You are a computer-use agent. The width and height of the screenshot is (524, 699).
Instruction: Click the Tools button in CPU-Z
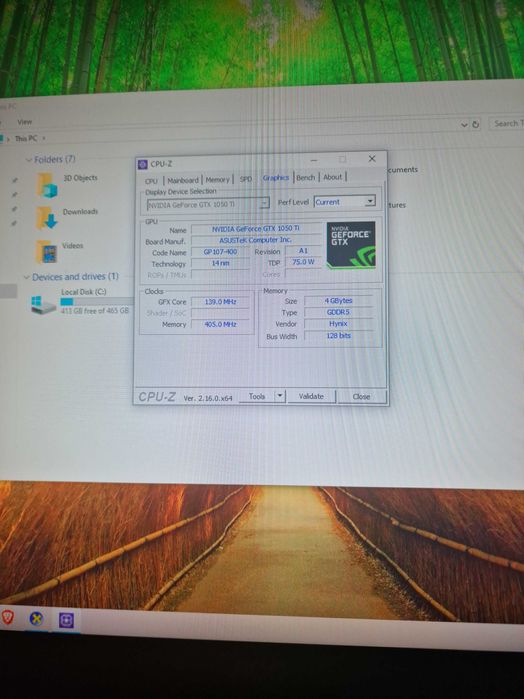[x=257, y=396]
